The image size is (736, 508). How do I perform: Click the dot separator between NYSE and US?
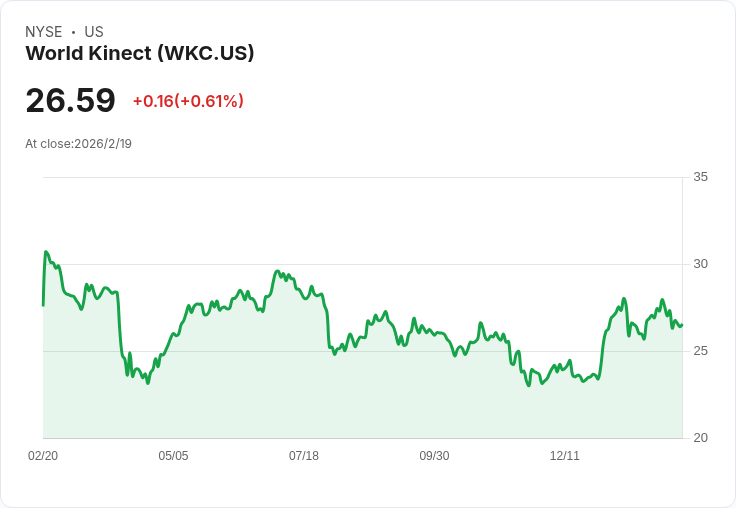tap(73, 32)
